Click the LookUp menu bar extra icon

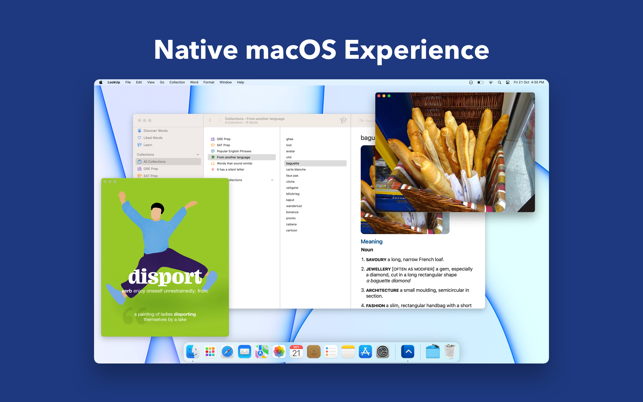coord(471,82)
